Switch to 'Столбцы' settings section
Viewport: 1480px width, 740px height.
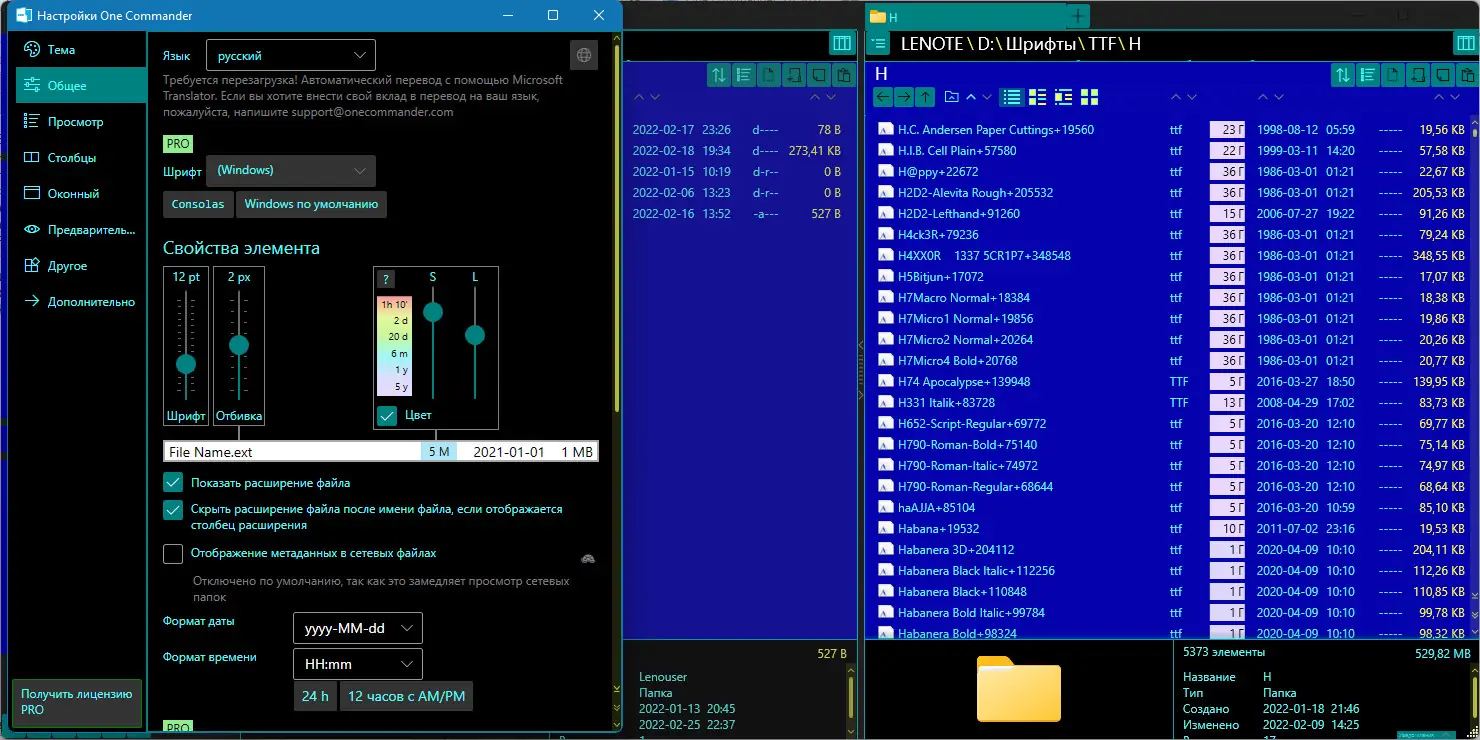[72, 158]
